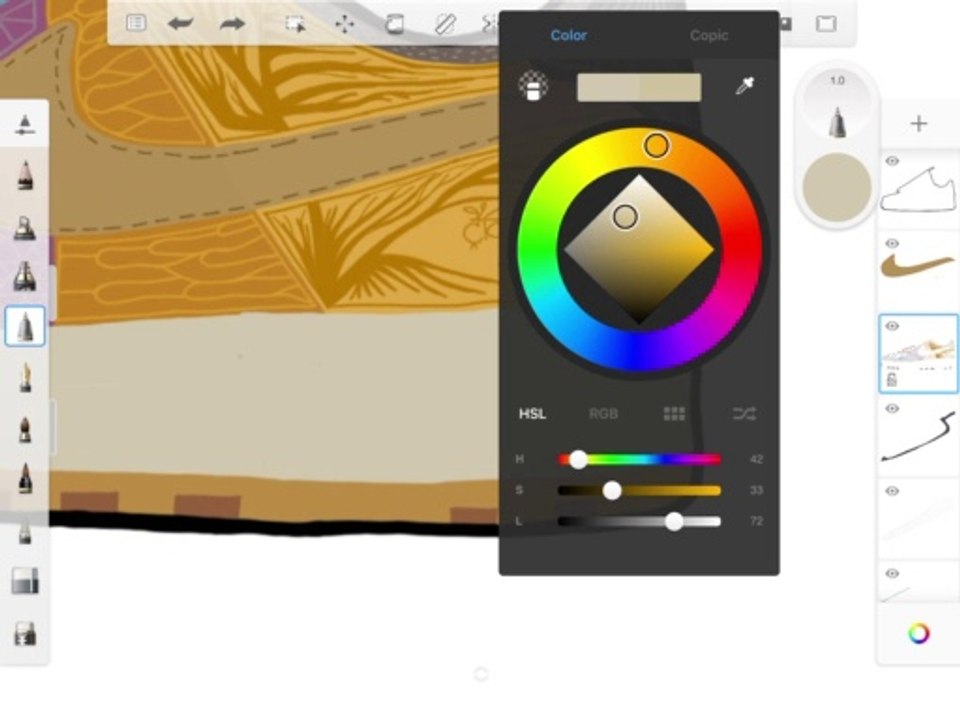Click the current beige color preview bar

click(639, 87)
